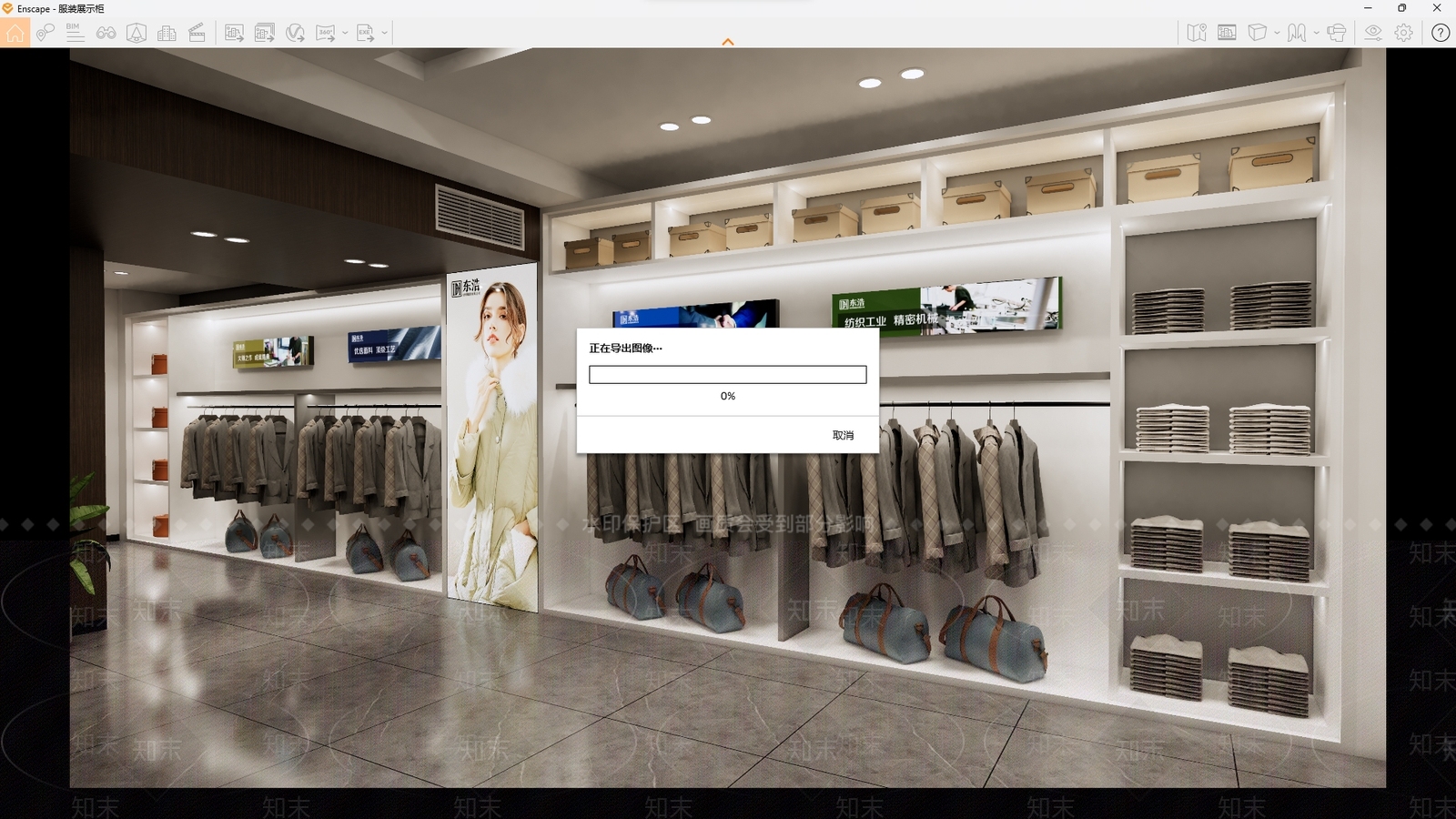Open the site context map-pin-bell icon
Viewport: 1456px width, 819px height.
136,33
